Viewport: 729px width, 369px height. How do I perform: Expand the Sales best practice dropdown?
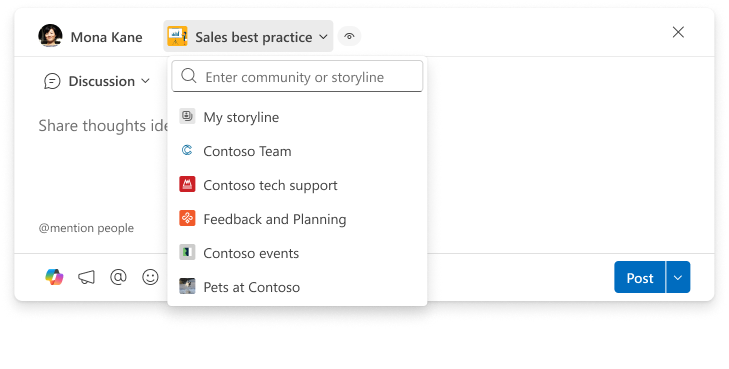[248, 36]
